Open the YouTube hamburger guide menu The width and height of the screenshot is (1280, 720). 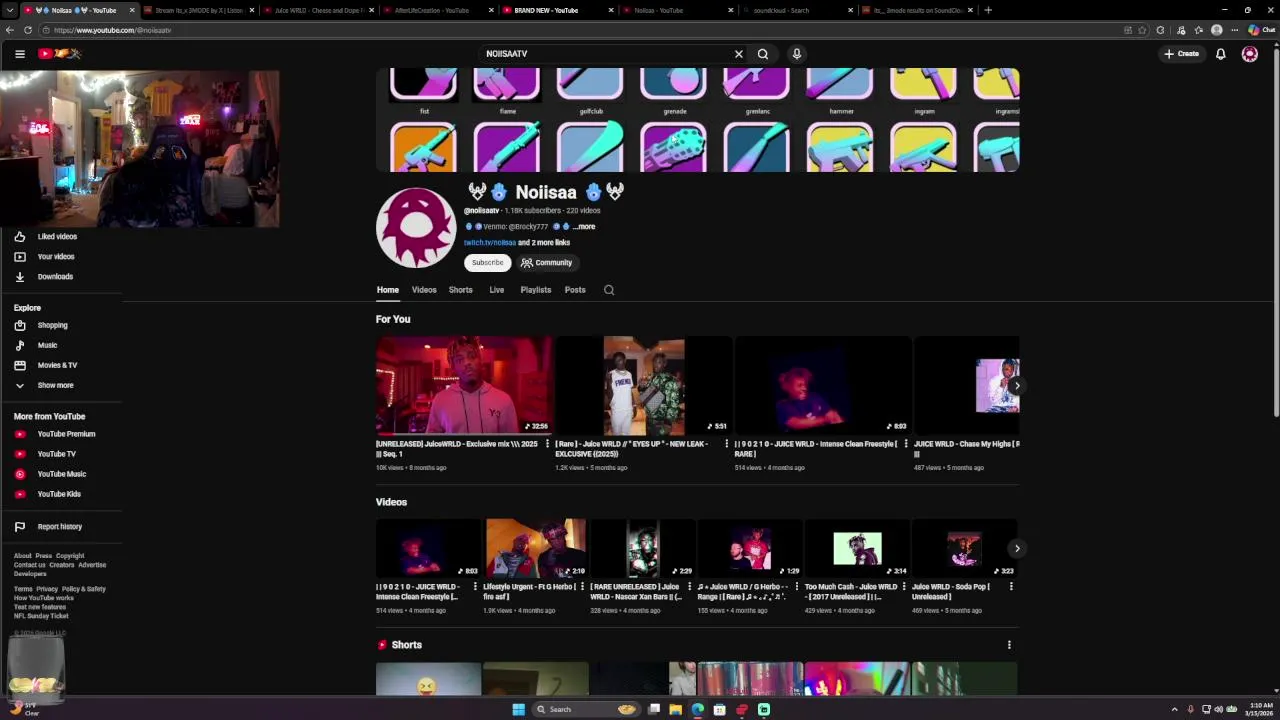coord(19,54)
